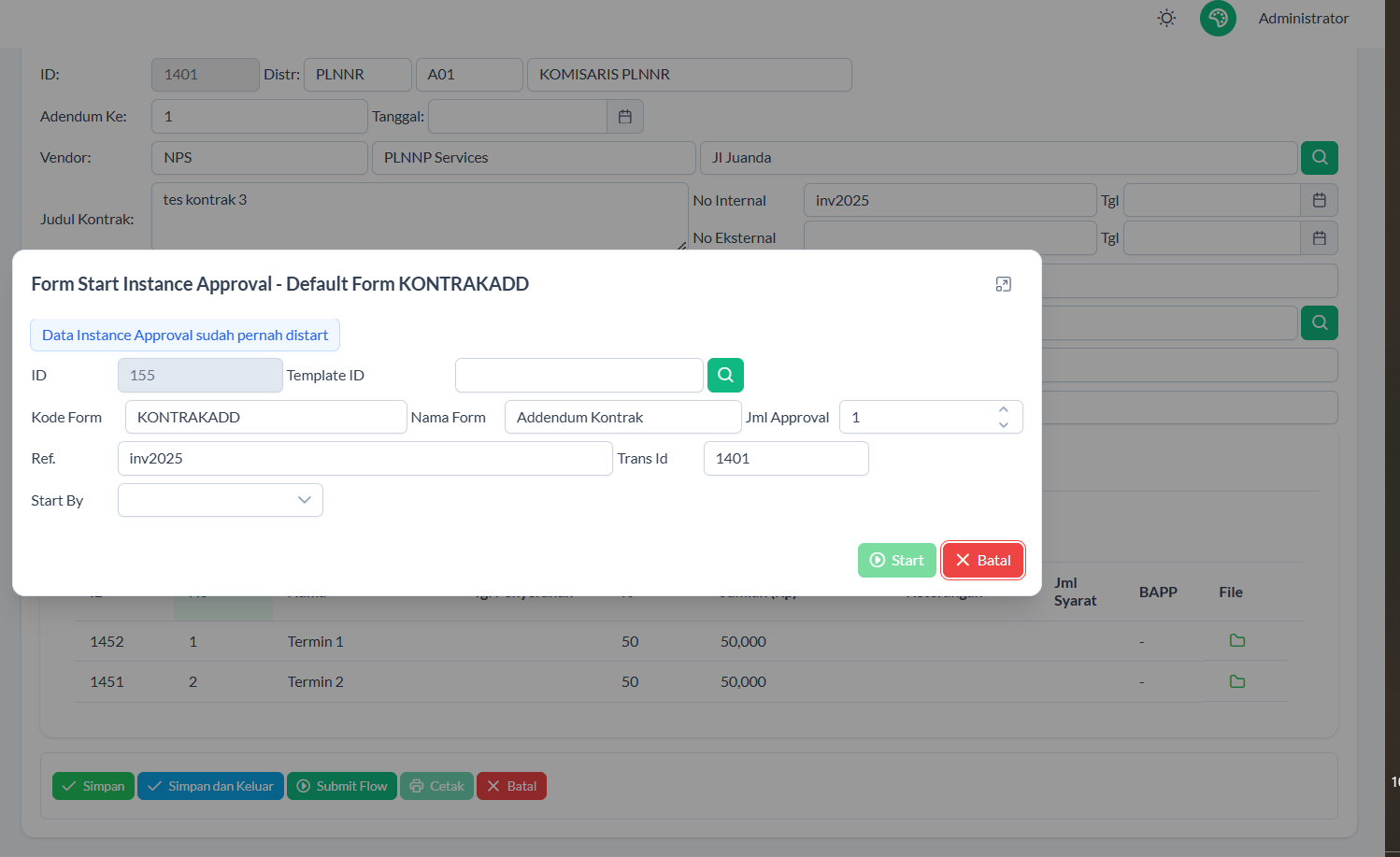Open the file folder for Termin 1
Image resolution: width=1400 pixels, height=857 pixels.
point(1237,641)
